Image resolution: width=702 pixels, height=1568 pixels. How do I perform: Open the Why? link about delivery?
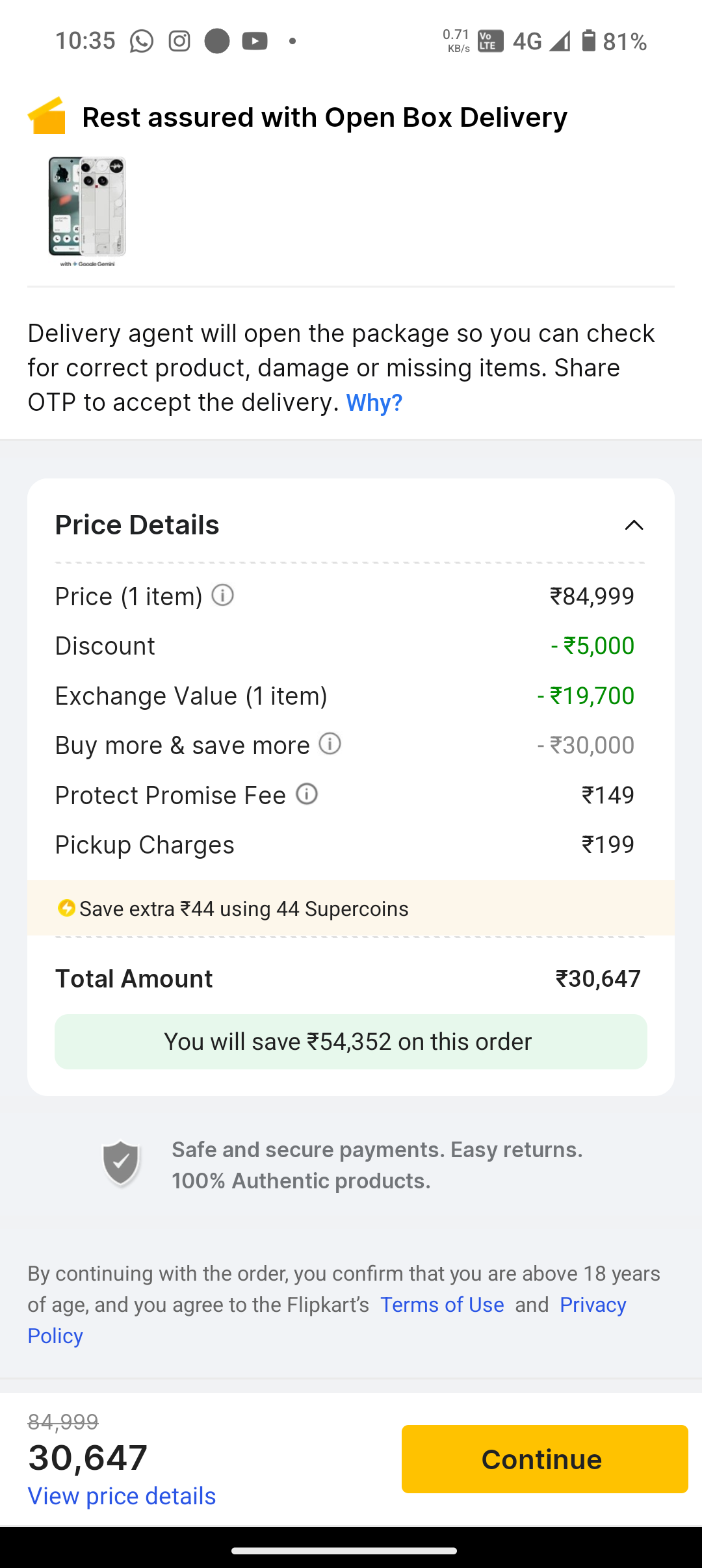[x=374, y=402]
